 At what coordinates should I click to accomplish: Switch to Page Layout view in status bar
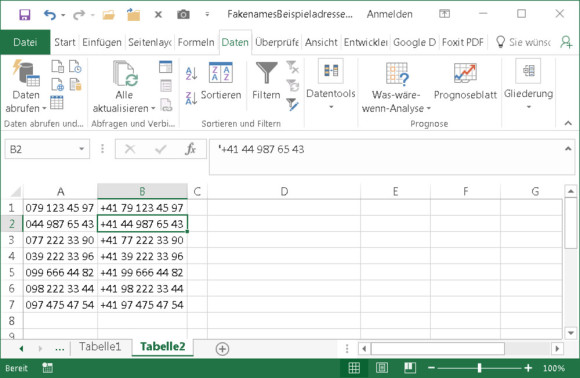coord(382,368)
